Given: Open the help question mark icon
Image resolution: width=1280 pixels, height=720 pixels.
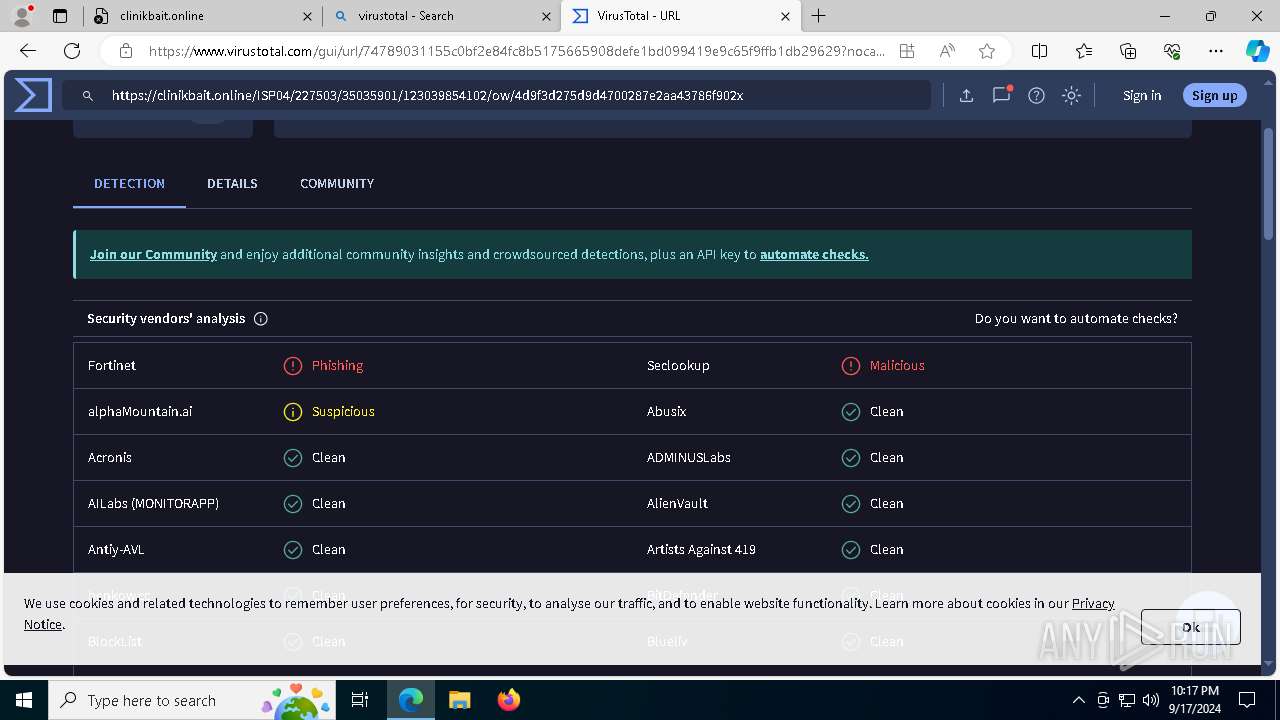Looking at the screenshot, I should (x=1036, y=95).
